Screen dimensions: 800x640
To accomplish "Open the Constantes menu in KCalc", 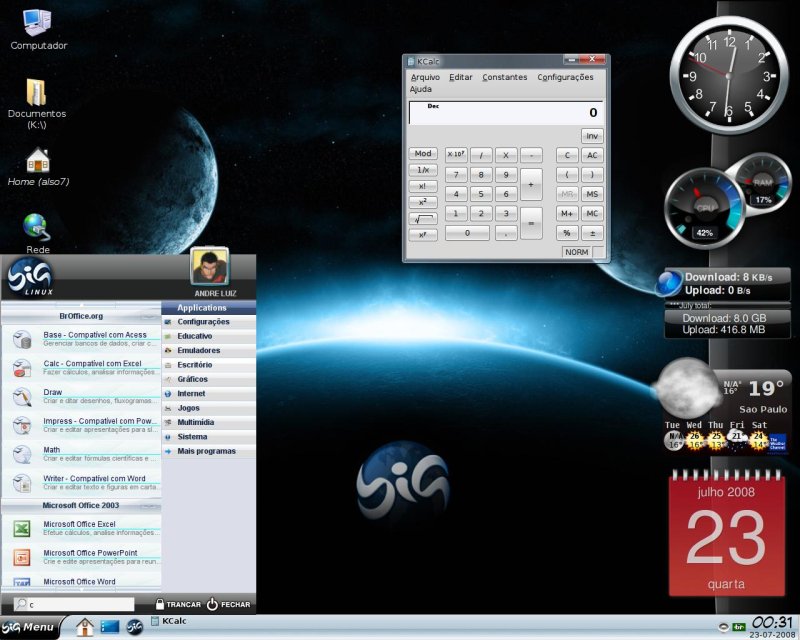I will pyautogui.click(x=505, y=77).
